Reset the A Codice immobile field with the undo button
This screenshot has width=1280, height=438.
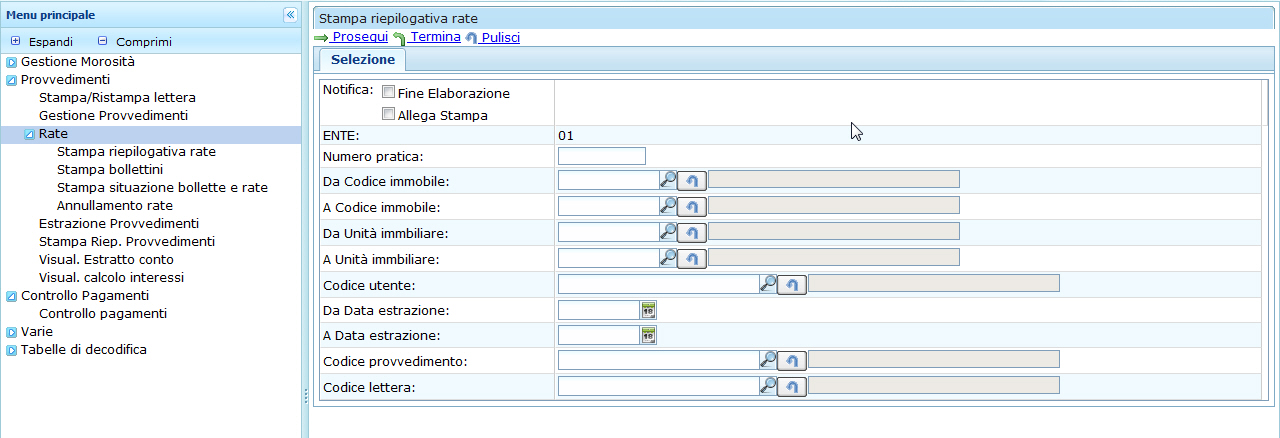point(692,206)
